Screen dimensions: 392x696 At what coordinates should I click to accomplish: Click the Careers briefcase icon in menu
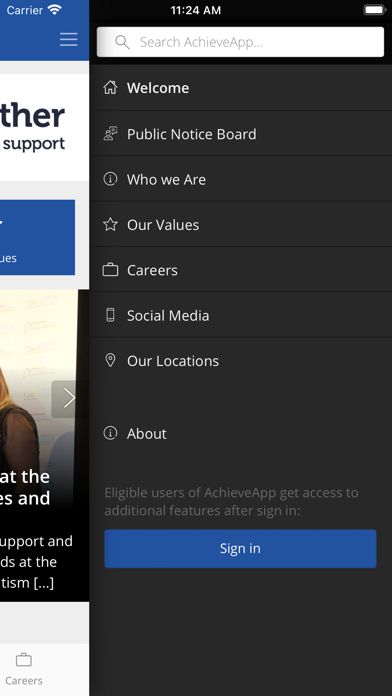pyautogui.click(x=110, y=270)
